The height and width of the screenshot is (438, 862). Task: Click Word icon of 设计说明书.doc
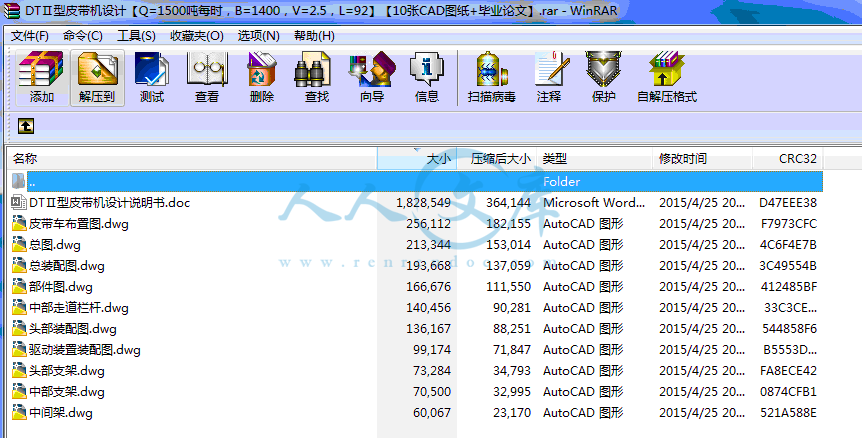coord(19,202)
